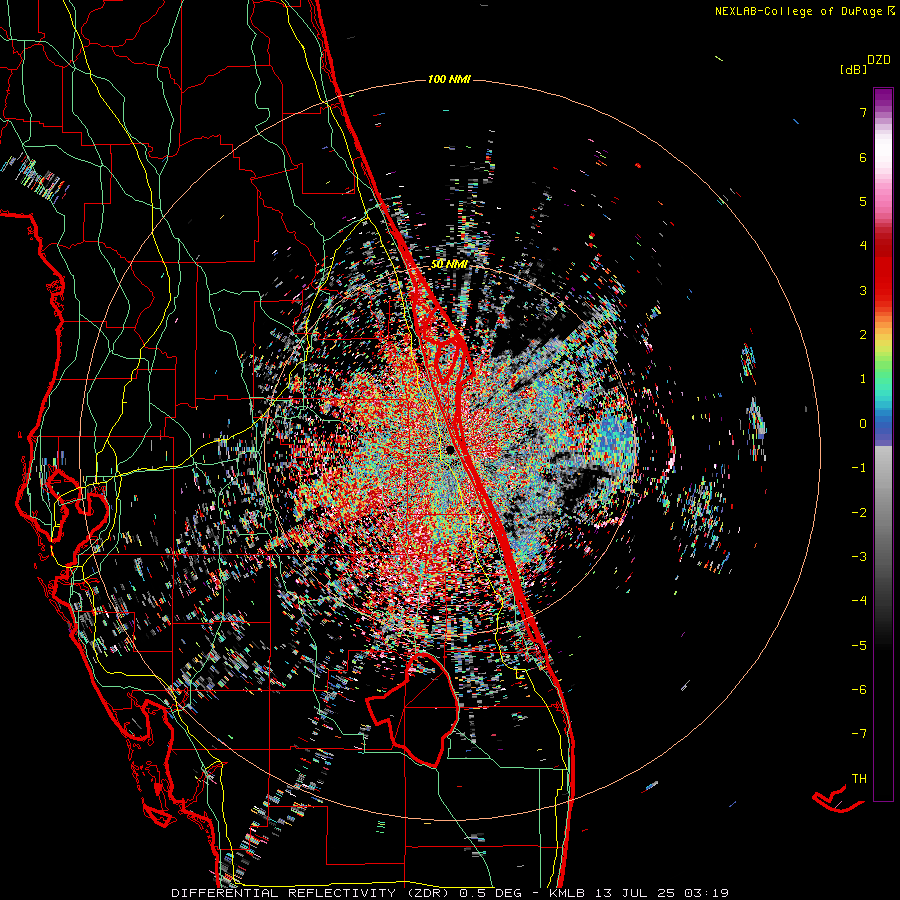Screen dimensions: 900x900
Task: Click the KMLB radar site identifier
Action: (568, 893)
